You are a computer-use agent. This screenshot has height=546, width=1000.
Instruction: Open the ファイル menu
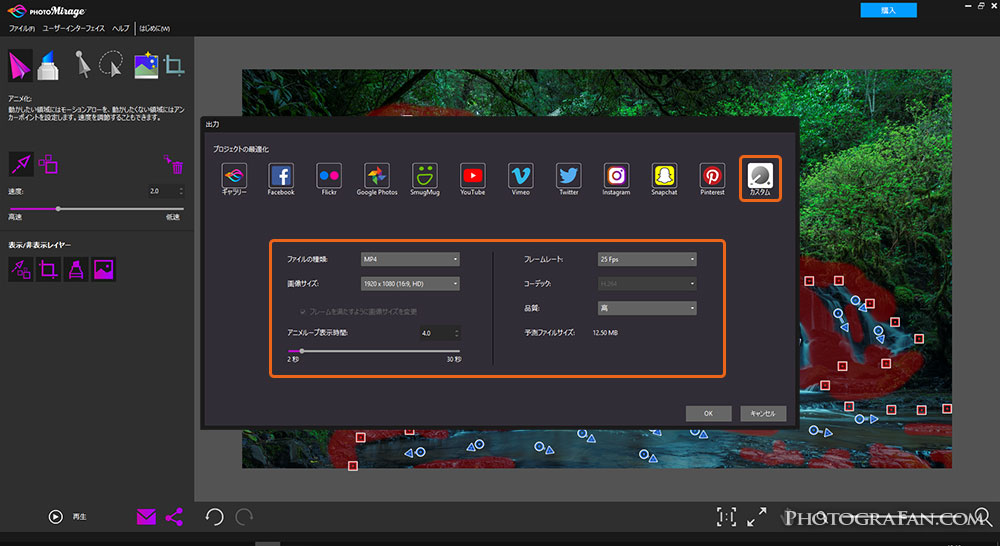tap(22, 29)
